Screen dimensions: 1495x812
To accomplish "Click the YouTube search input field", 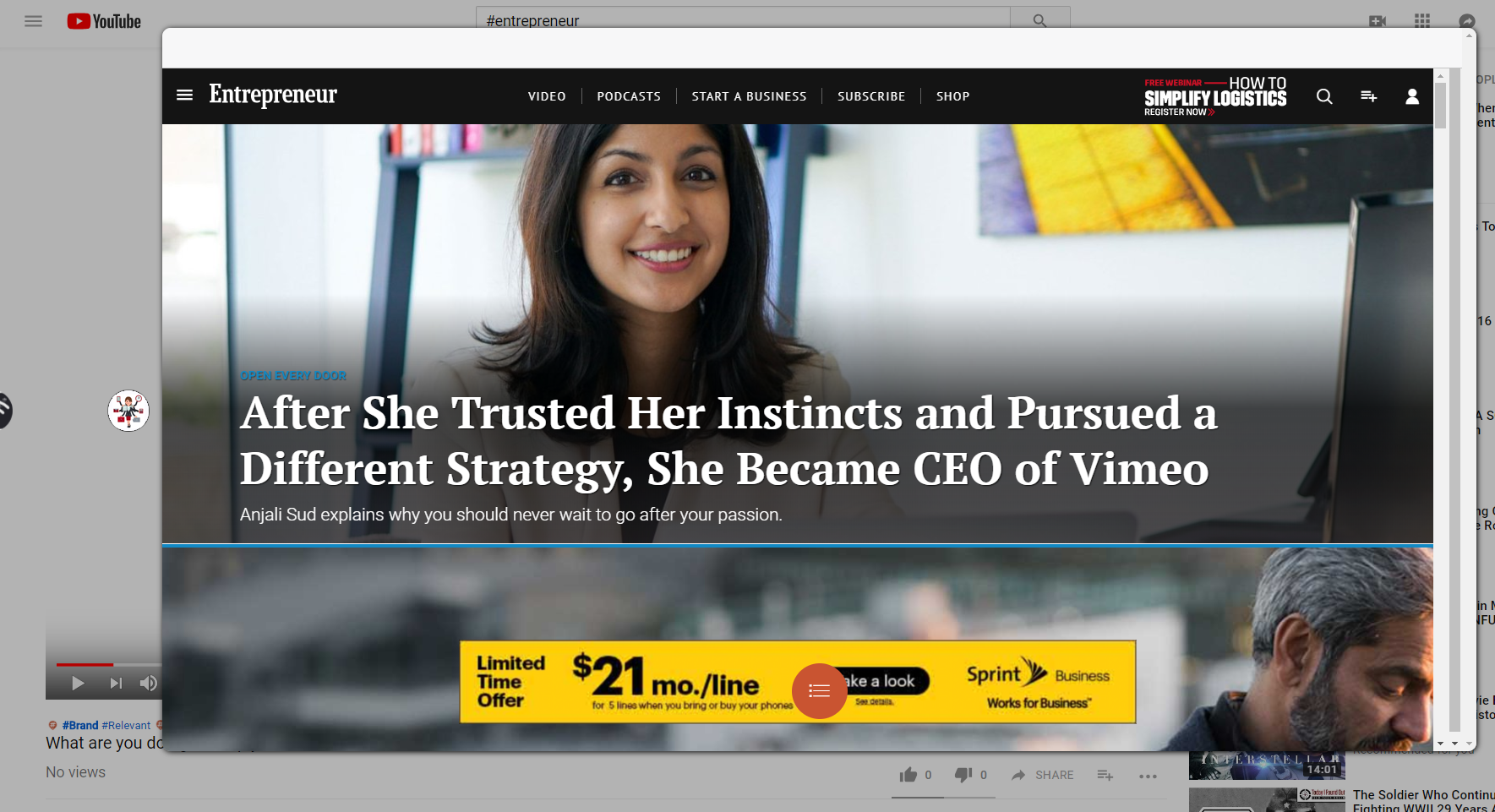I will tap(743, 20).
